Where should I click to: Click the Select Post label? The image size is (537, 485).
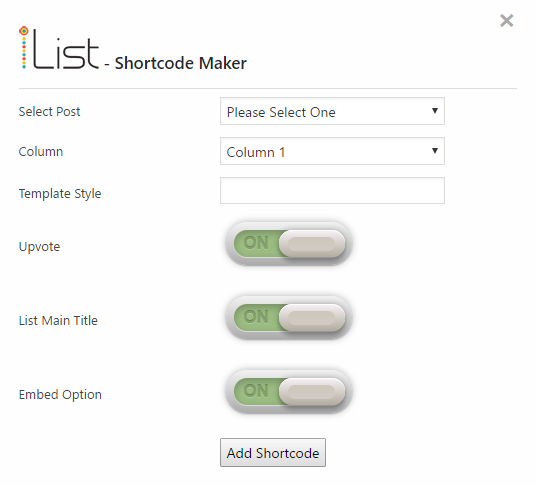pos(49,112)
